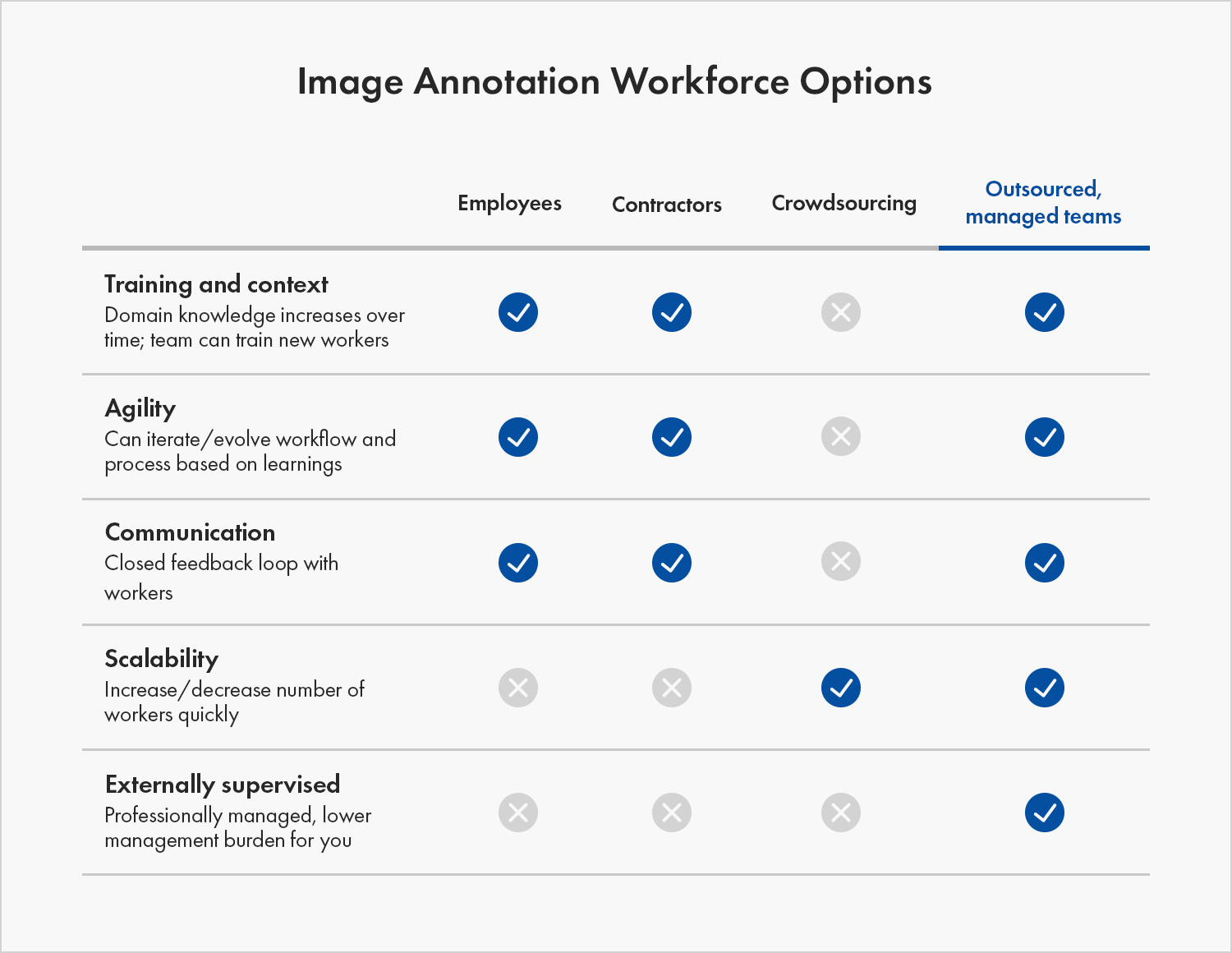
Task: Click Outsourced checkmark in Agility row
Action: 1045,437
